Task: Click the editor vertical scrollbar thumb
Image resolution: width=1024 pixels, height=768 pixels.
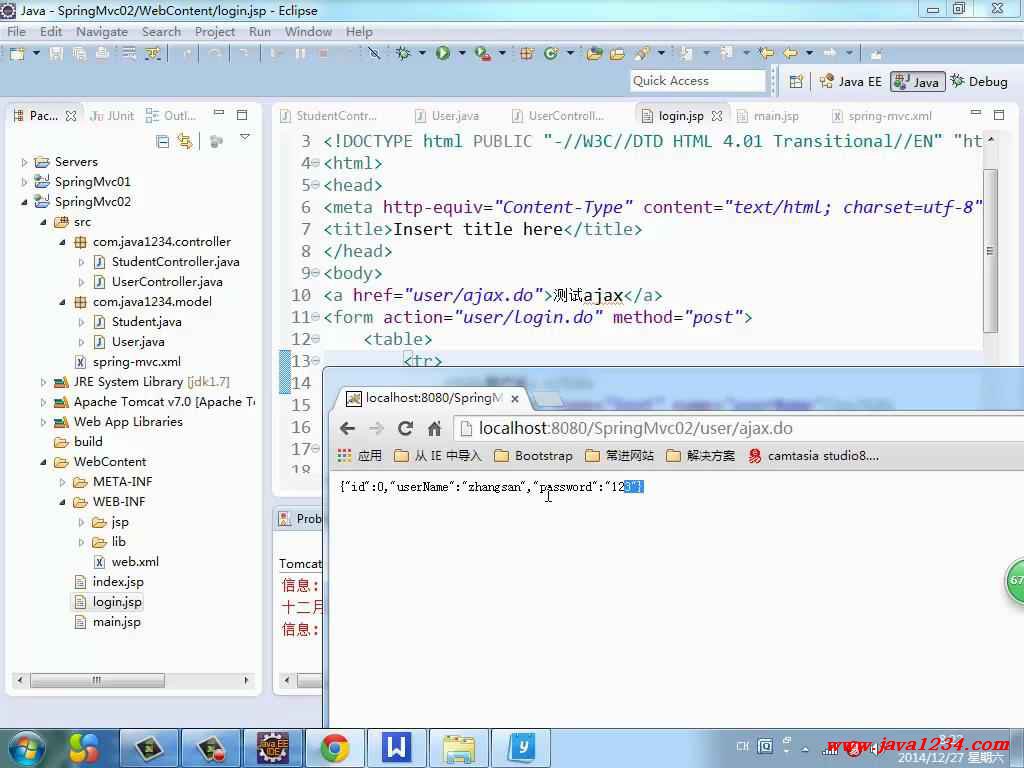Action: pos(989,250)
